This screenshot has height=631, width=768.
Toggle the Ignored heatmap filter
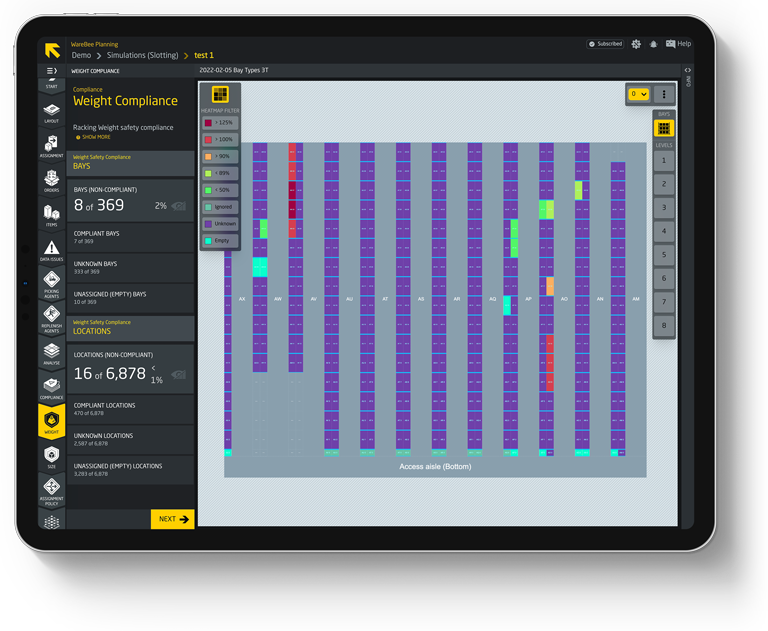tap(220, 207)
